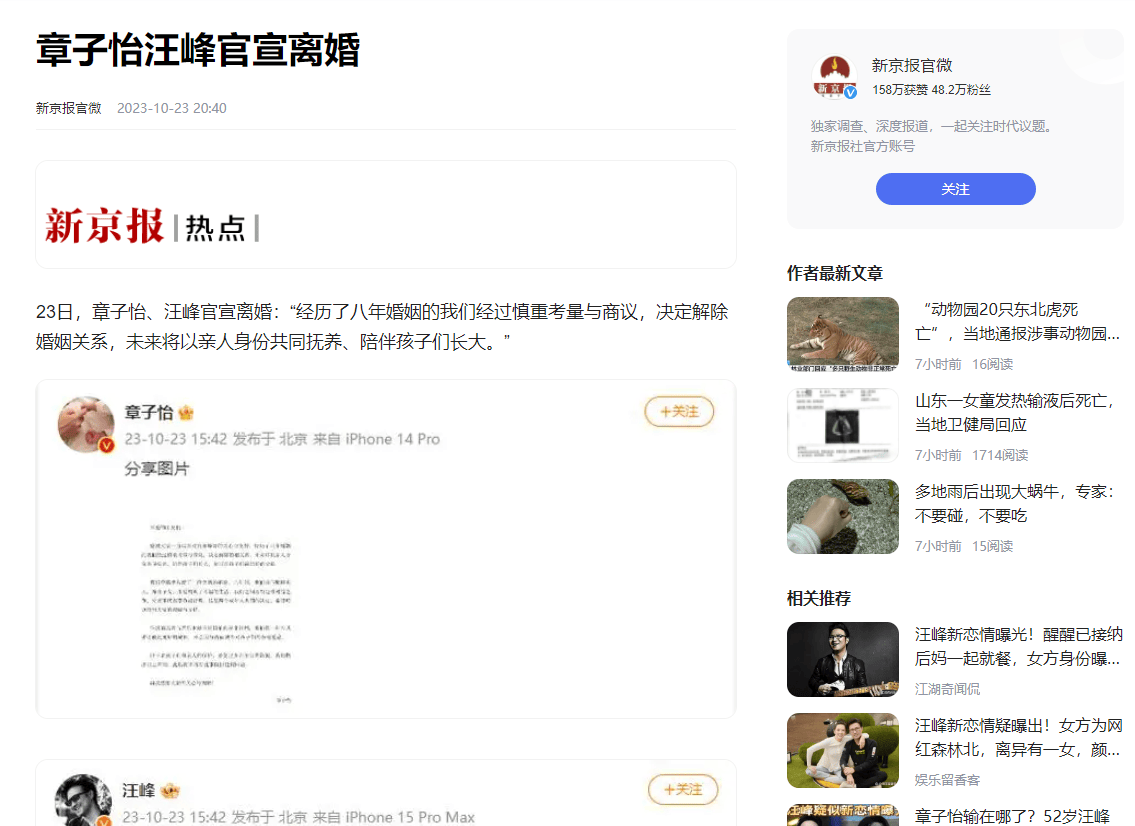Click the publish time 2023-10-23 20:40

pos(172,108)
